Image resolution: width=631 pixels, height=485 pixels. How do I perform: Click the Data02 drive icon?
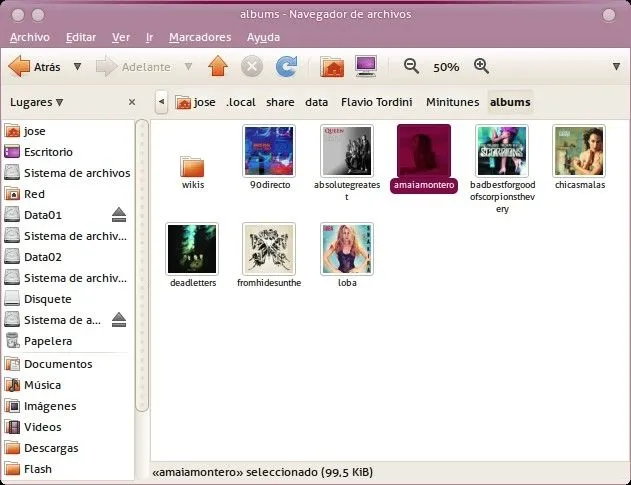[12, 257]
